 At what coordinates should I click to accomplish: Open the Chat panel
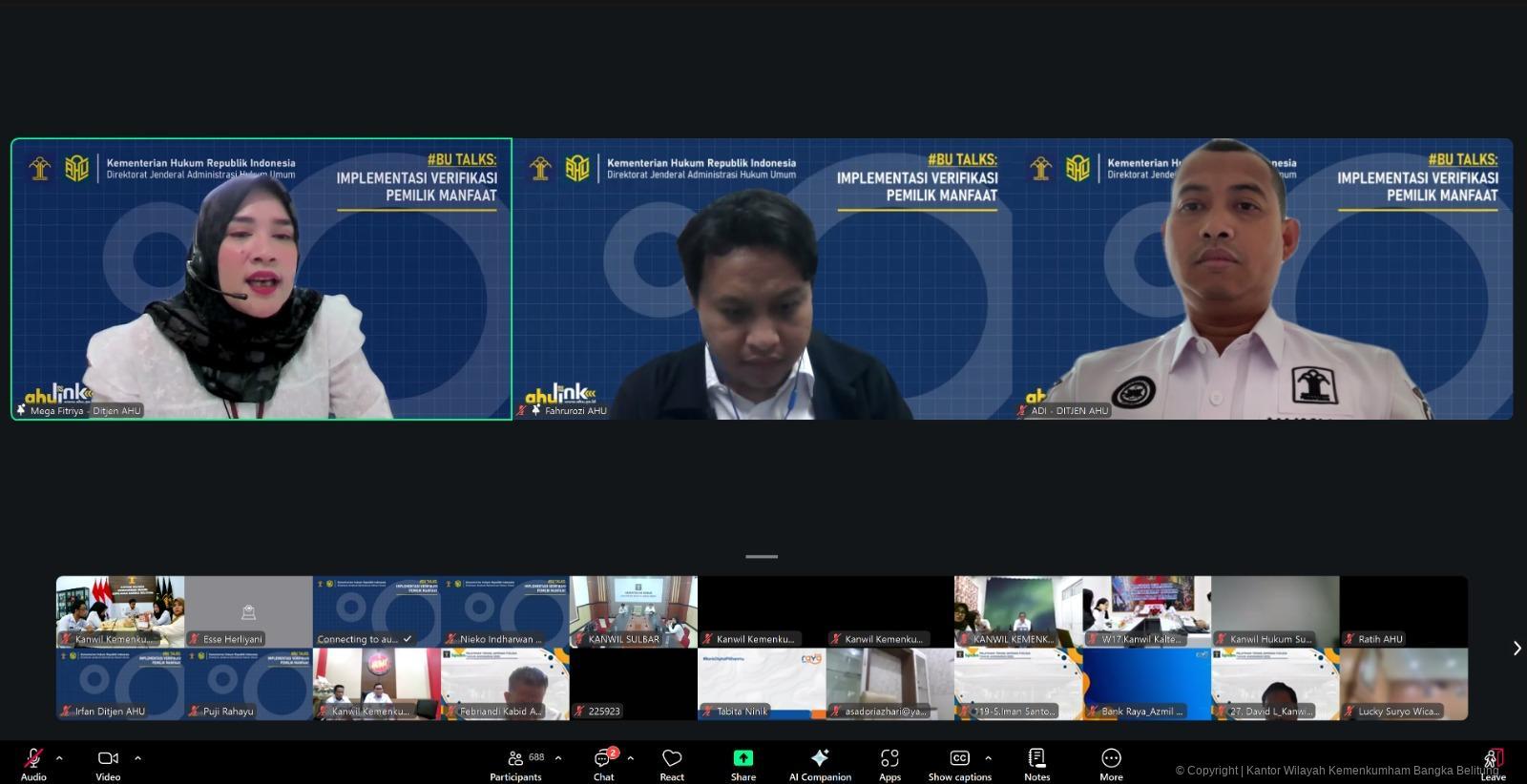603,759
